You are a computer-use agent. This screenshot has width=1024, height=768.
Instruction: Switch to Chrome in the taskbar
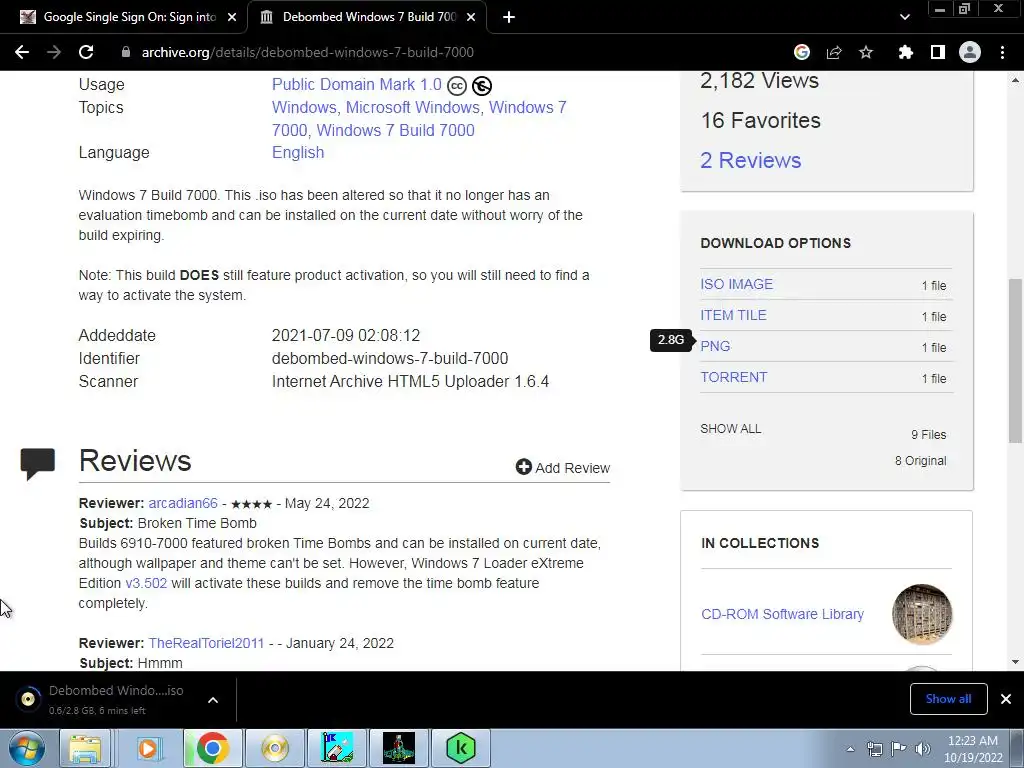click(212, 748)
